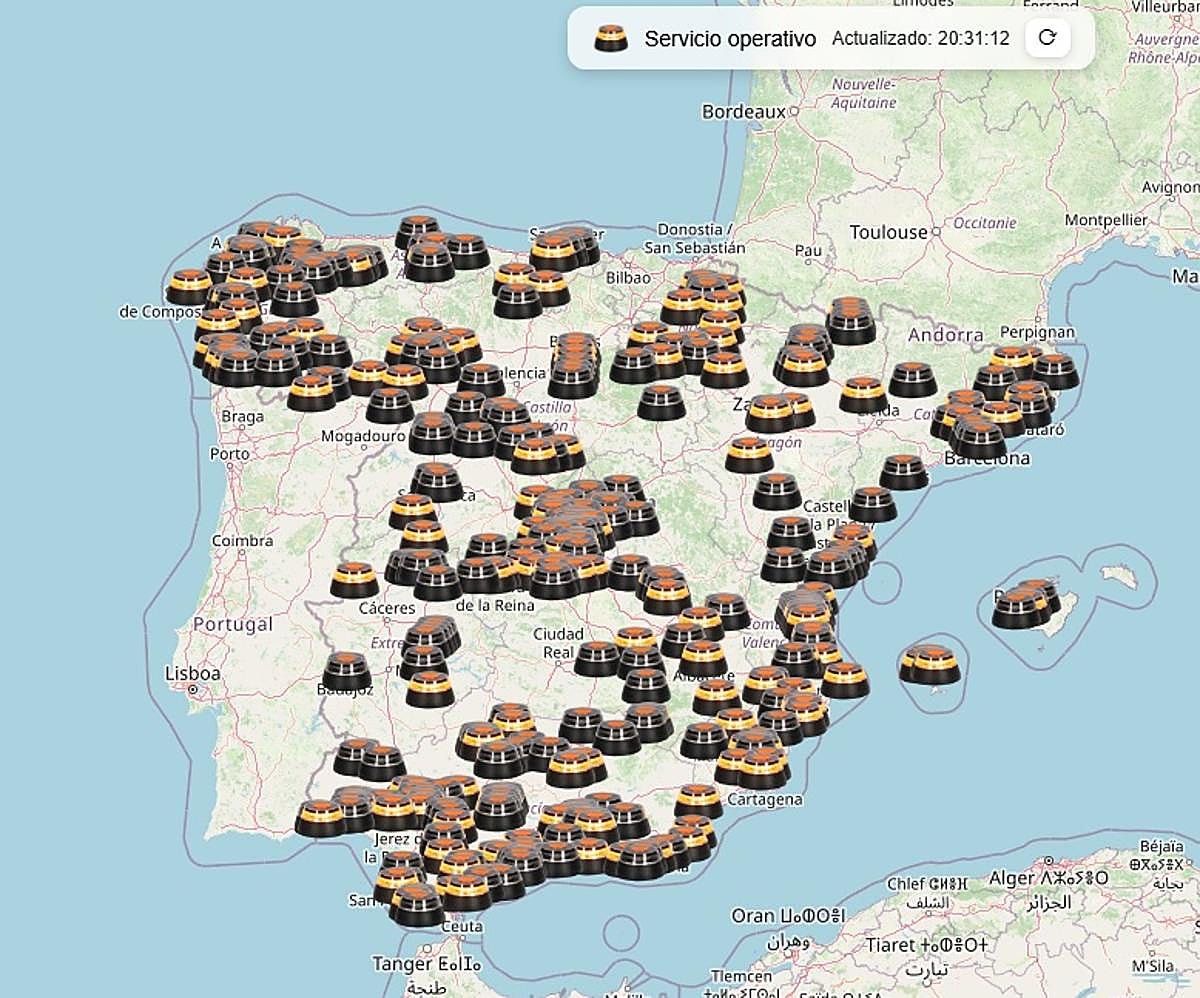1200x998 pixels.
Task: Click the refresh button beside the update time
Action: point(1047,38)
